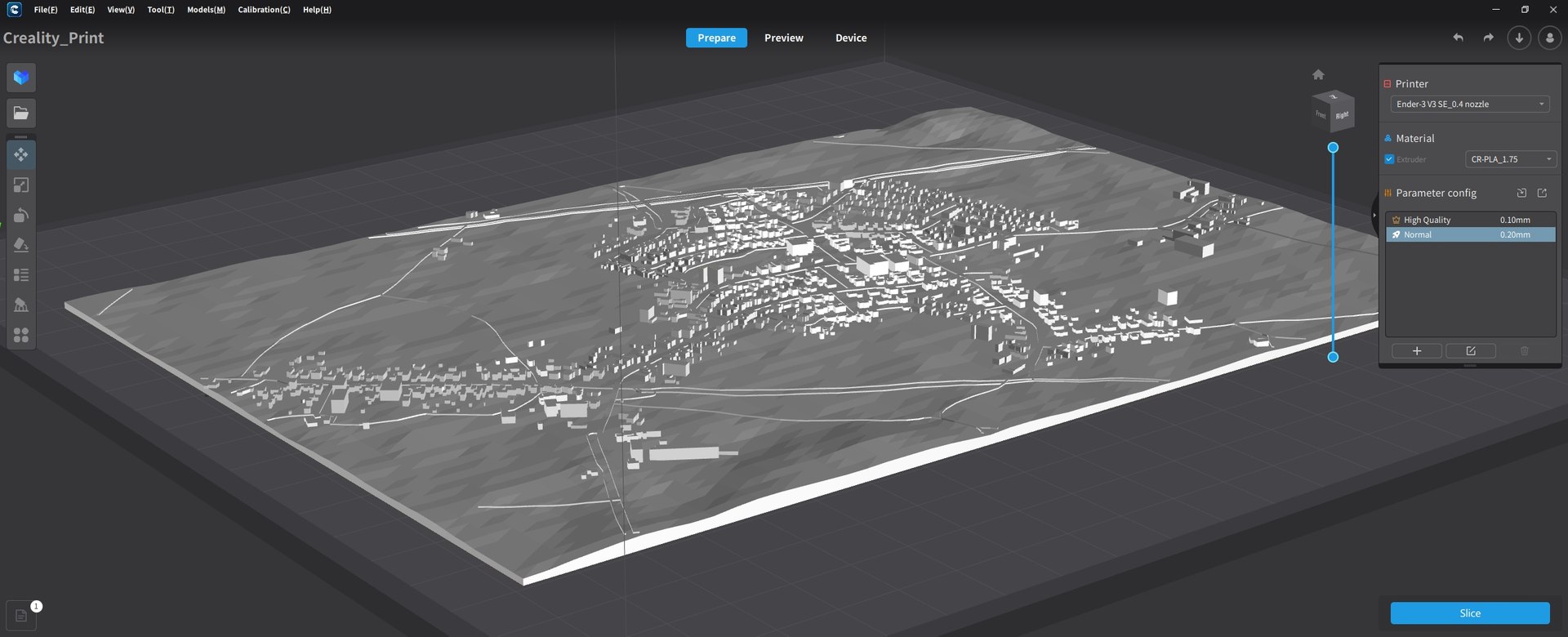This screenshot has width=1568, height=637.
Task: Switch to the Device tab
Action: coord(851,38)
